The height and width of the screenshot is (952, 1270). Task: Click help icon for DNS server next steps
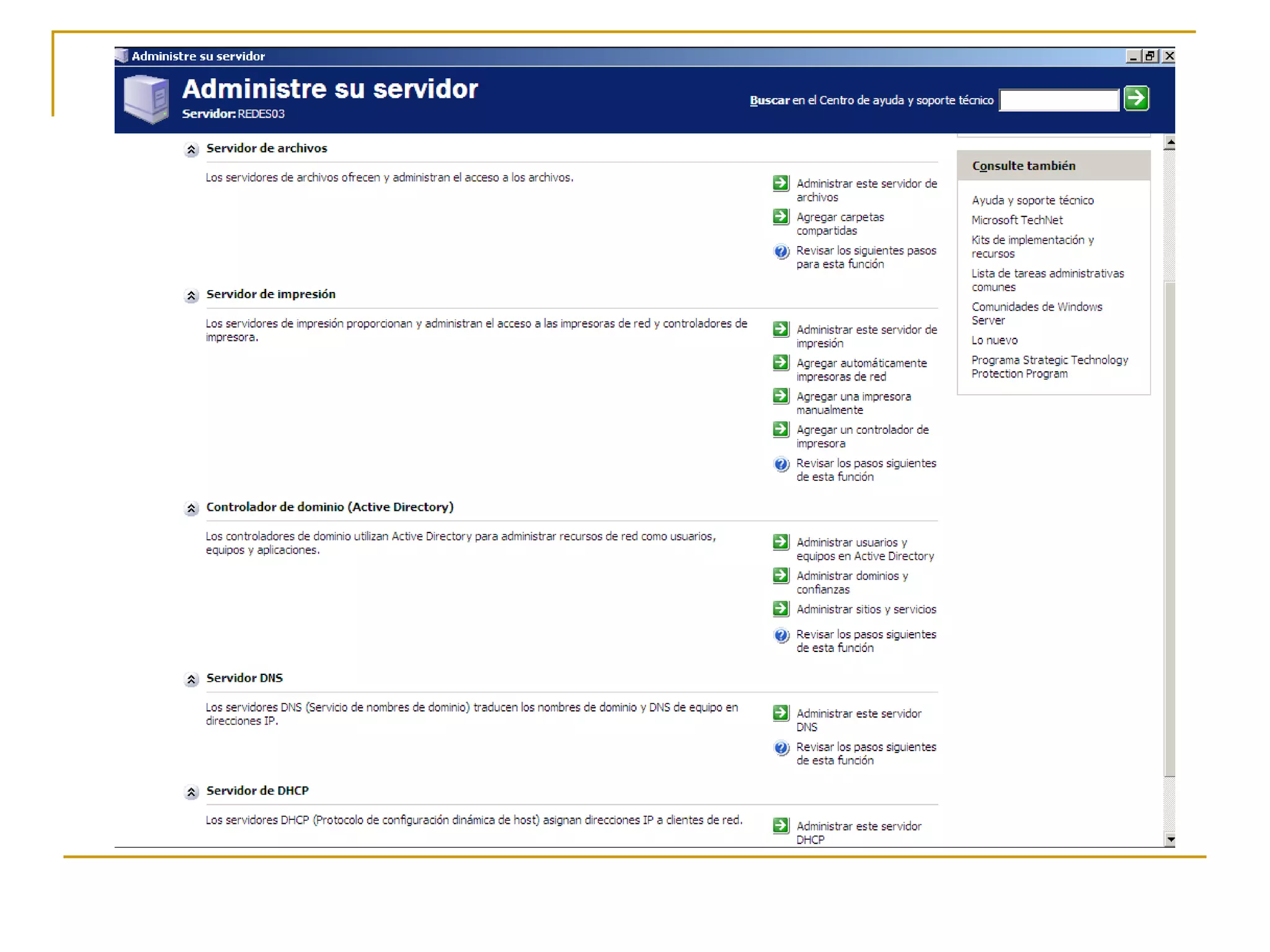coord(781,748)
